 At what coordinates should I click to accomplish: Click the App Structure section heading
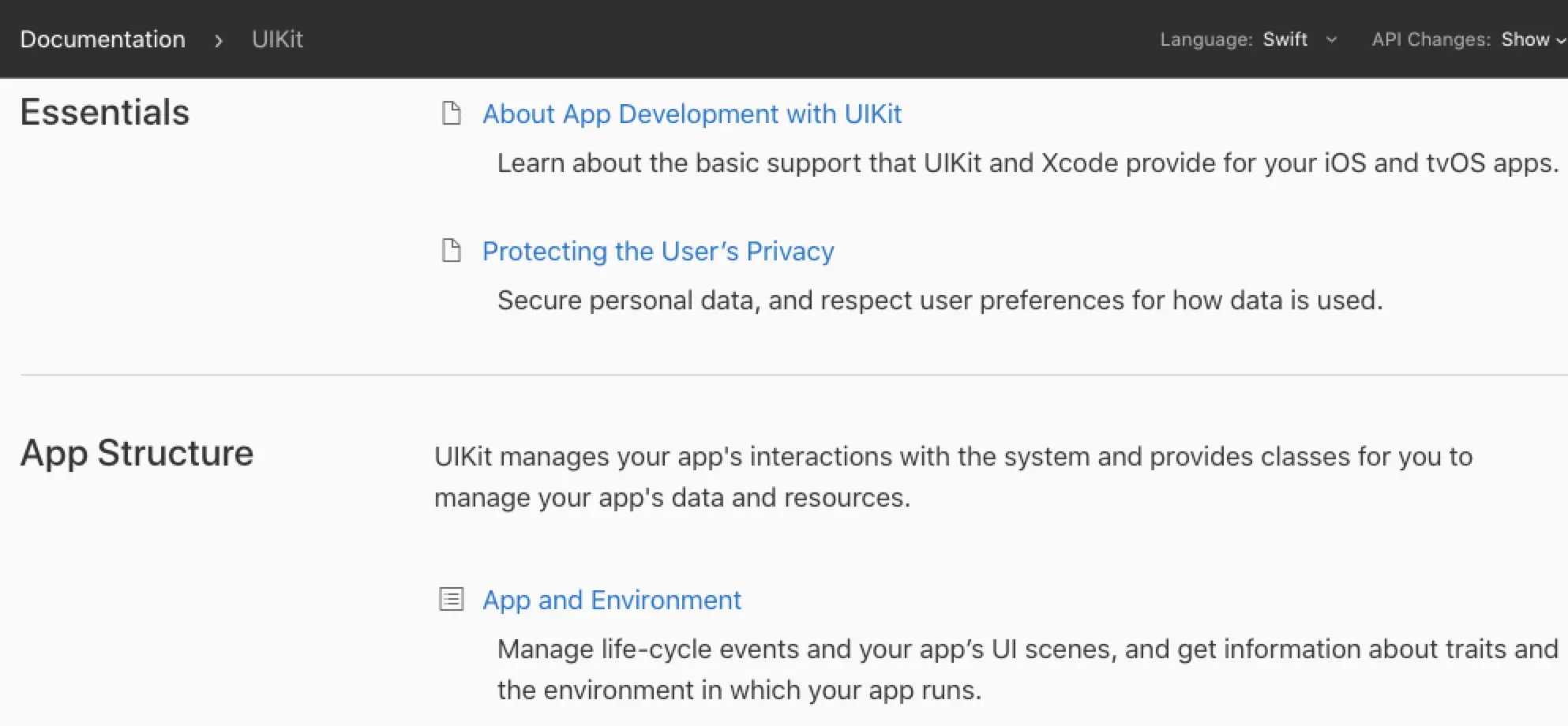137,453
